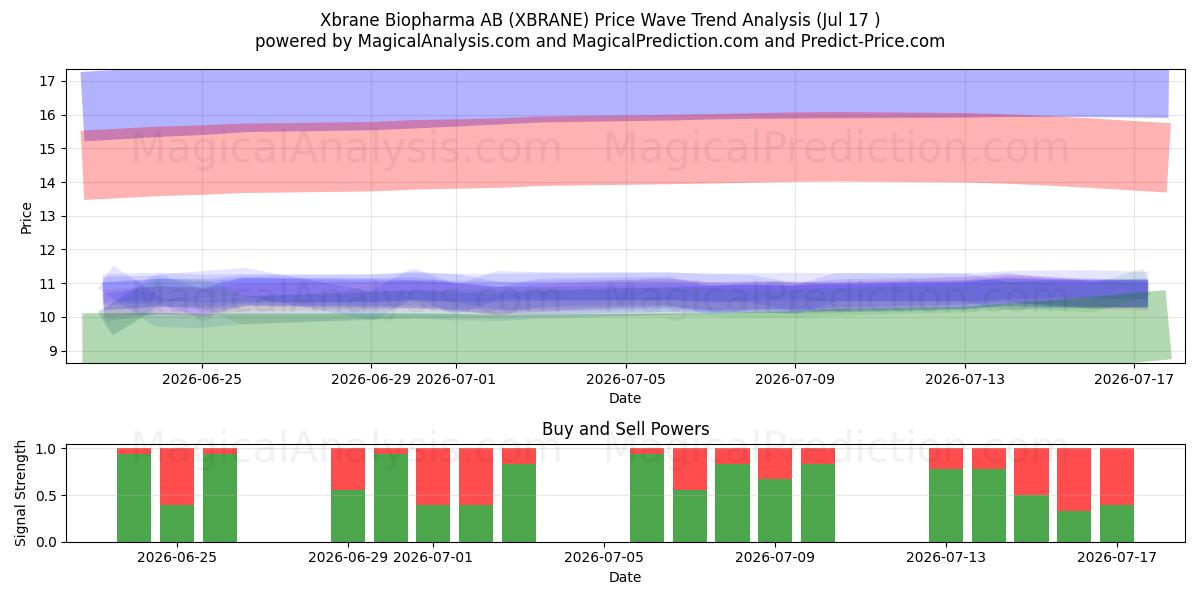Select the 16 tick on the Price axis
Viewport: 1200px width, 600px height.
tap(46, 115)
